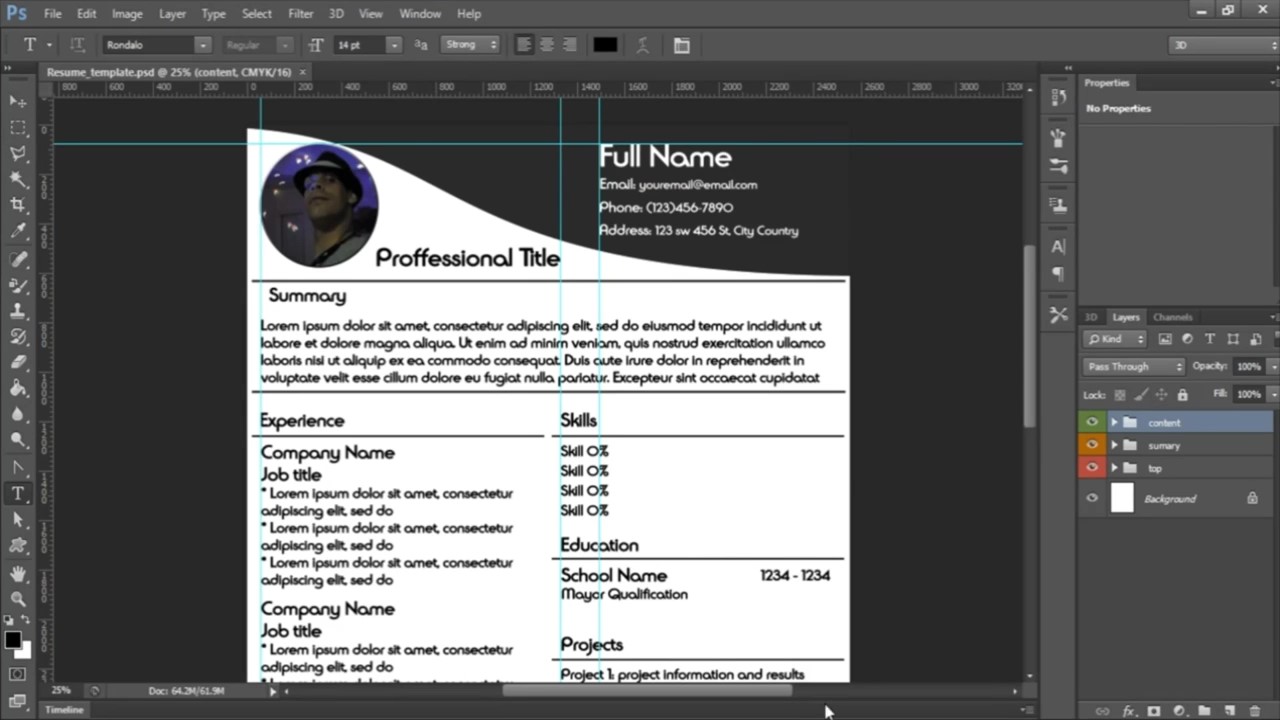Hide the Background layer
This screenshot has width=1280, height=720.
tap(1091, 498)
